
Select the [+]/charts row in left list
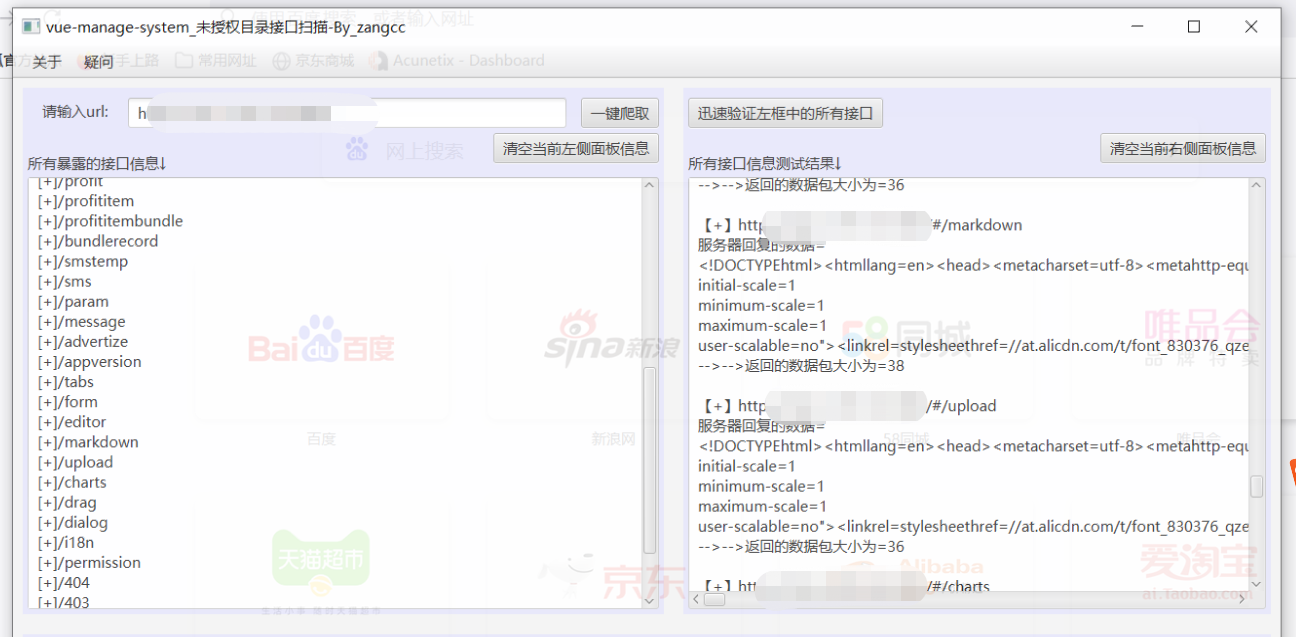coord(72,482)
